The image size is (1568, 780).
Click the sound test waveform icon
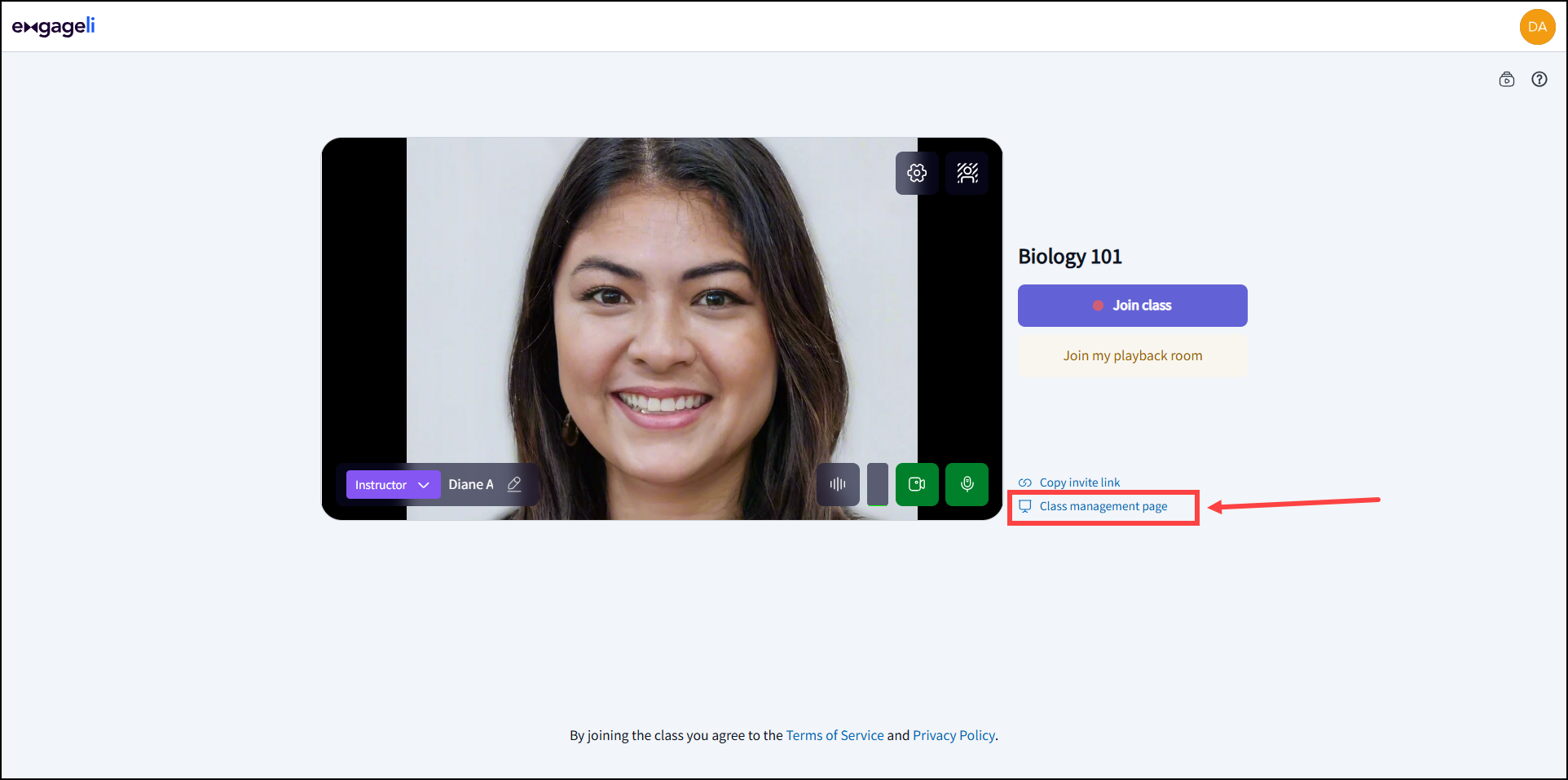pyautogui.click(x=837, y=484)
